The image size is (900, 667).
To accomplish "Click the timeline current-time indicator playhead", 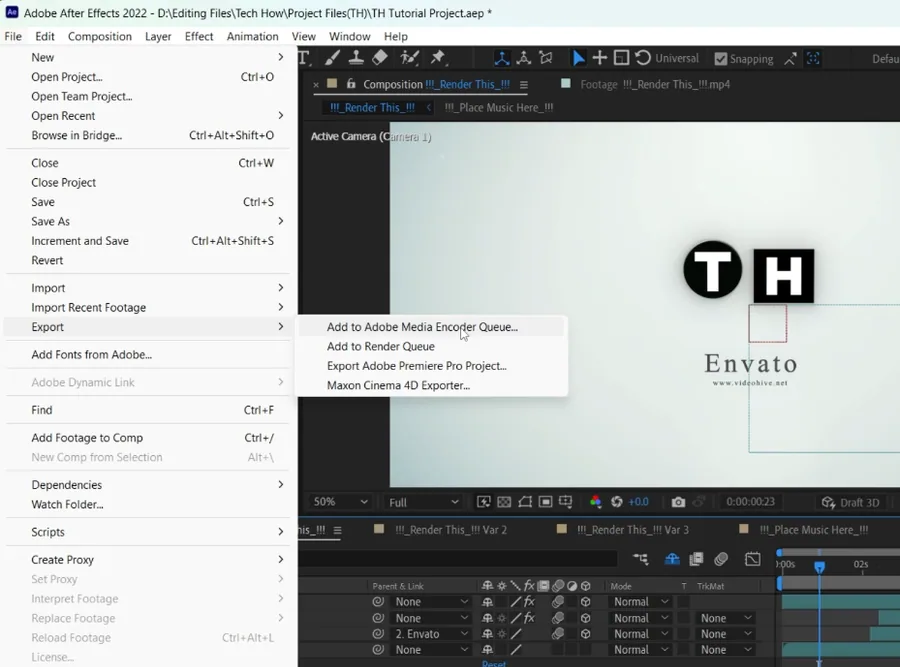I will click(819, 567).
